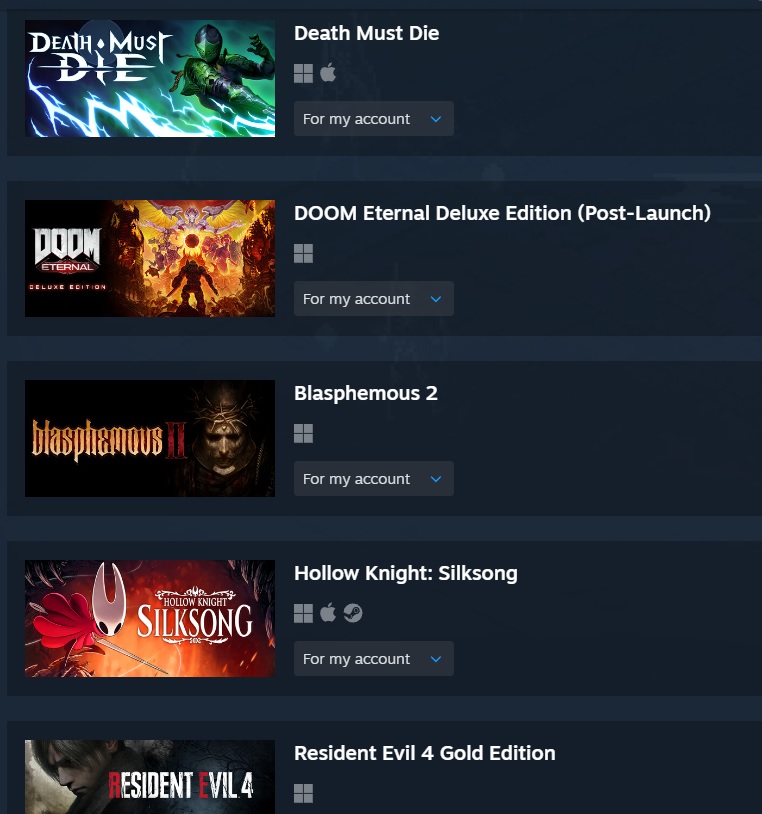
Task: Expand account dropdown for Hollow Knight: Silksong
Action: click(x=374, y=659)
